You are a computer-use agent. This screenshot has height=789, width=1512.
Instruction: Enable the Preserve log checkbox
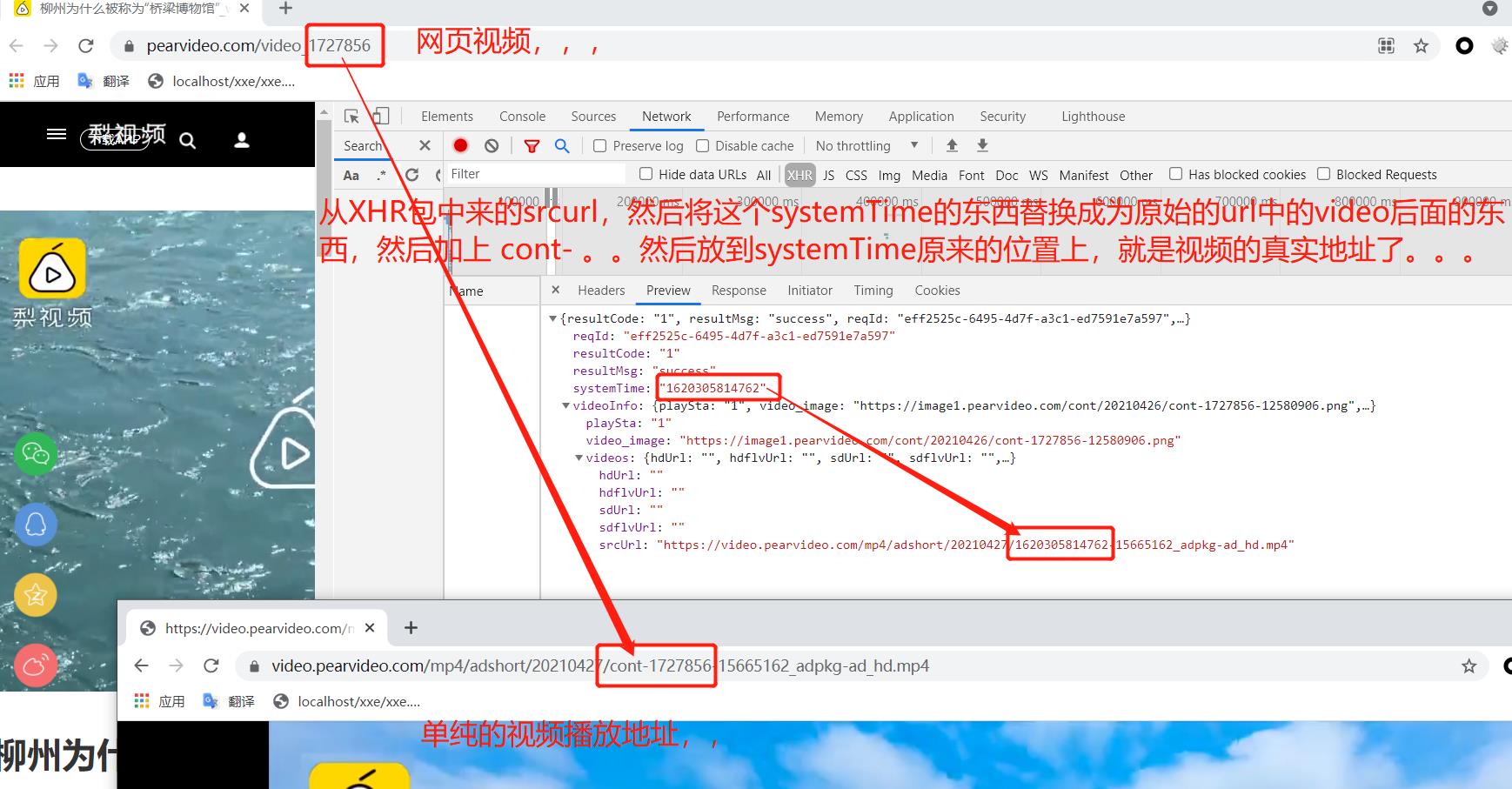pyautogui.click(x=599, y=146)
